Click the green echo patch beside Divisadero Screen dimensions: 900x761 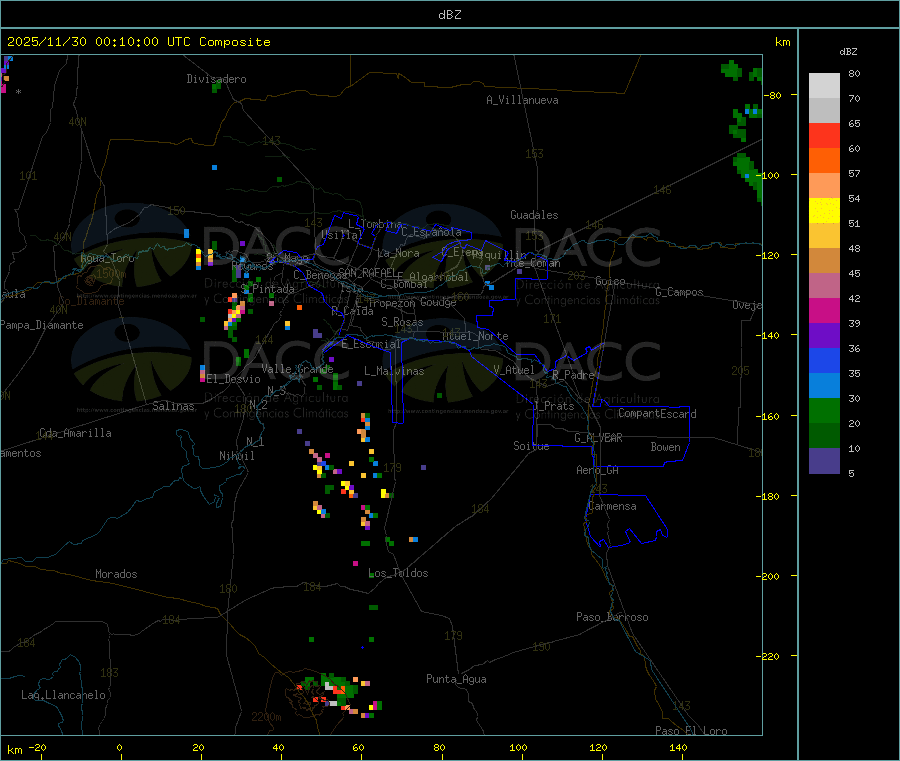tap(216, 87)
